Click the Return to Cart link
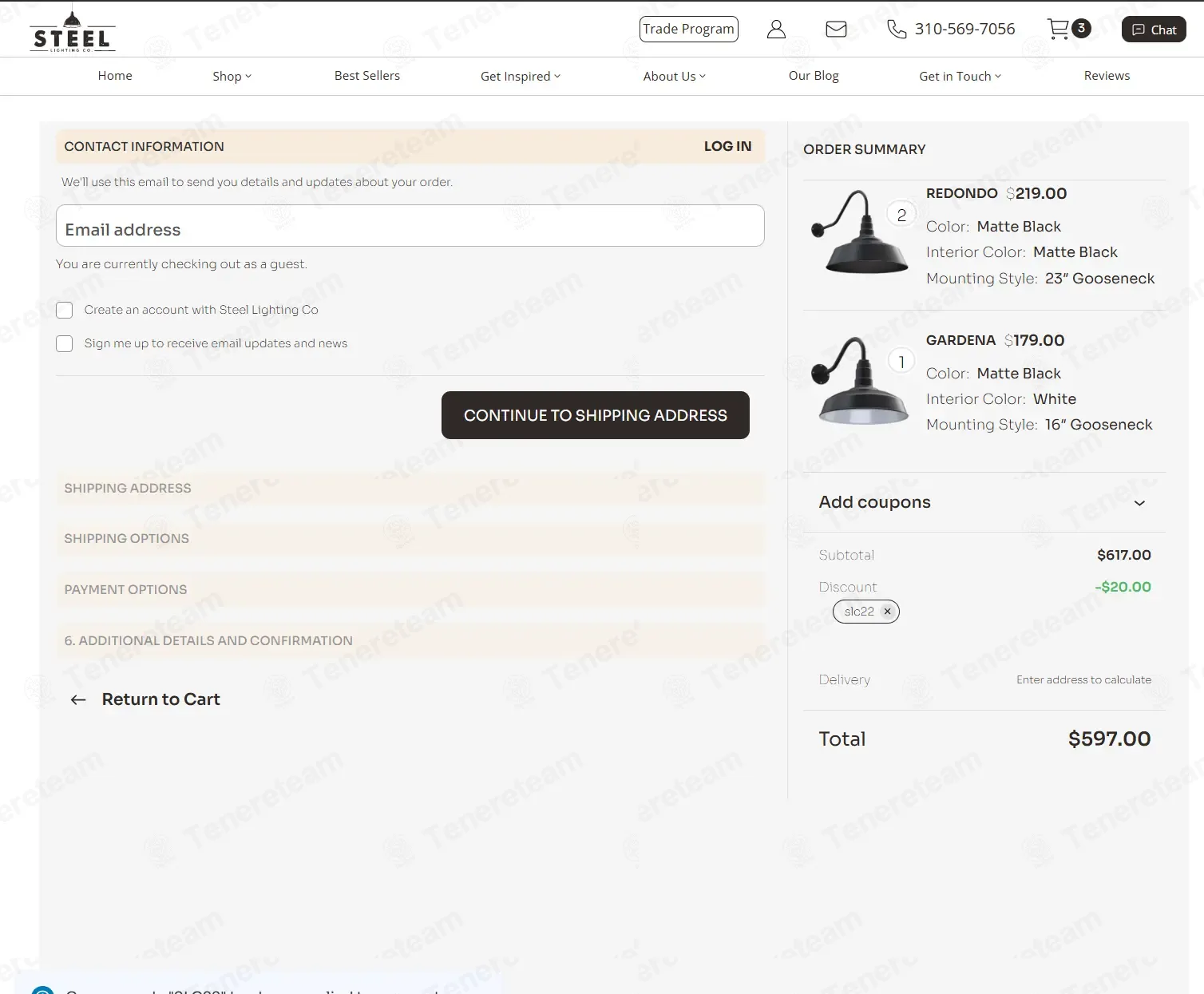The image size is (1204, 994). click(x=160, y=699)
